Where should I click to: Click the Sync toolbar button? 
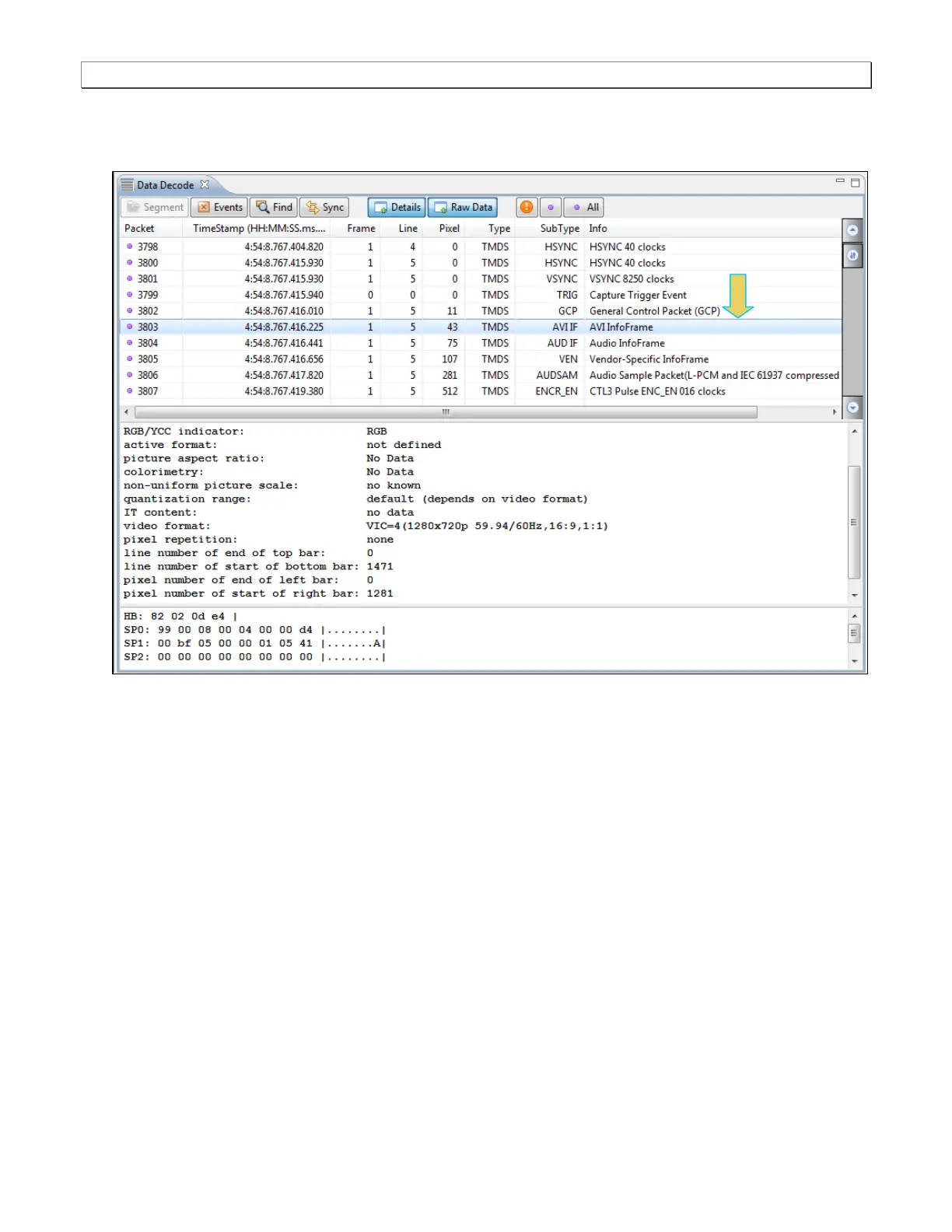coord(325,208)
